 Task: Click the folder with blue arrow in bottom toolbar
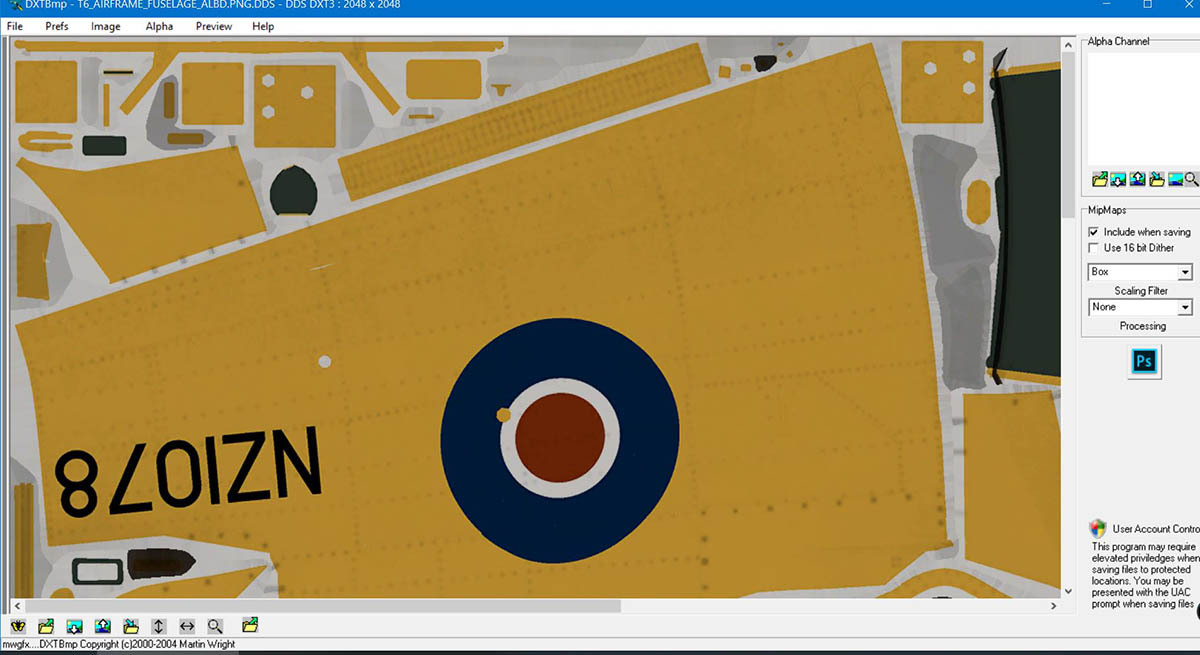click(x=130, y=626)
